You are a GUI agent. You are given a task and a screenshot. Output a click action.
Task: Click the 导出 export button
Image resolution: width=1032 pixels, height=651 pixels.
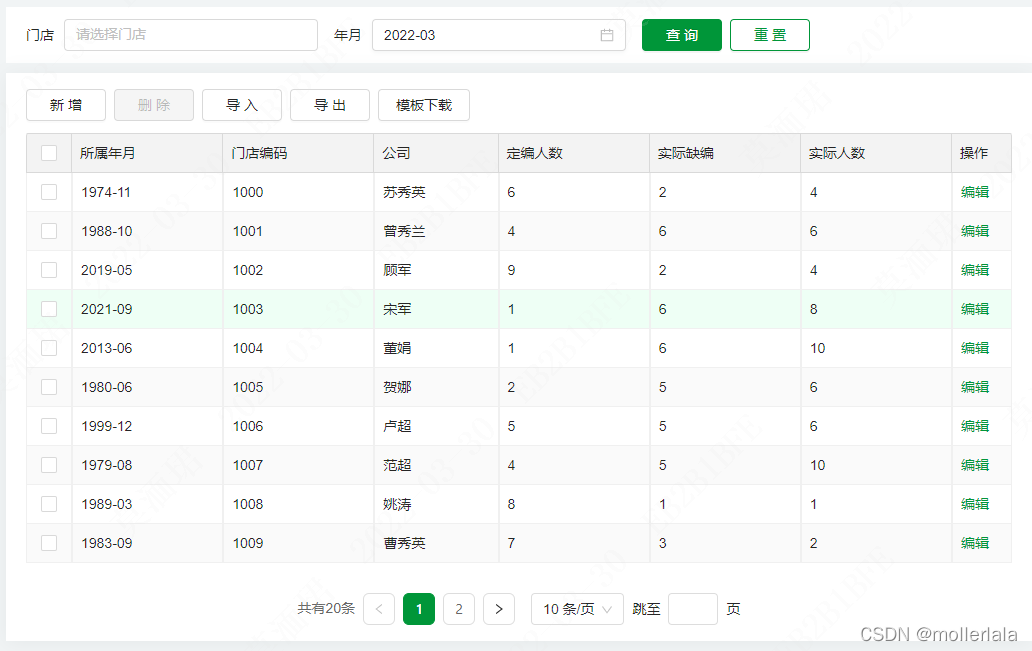(x=330, y=105)
